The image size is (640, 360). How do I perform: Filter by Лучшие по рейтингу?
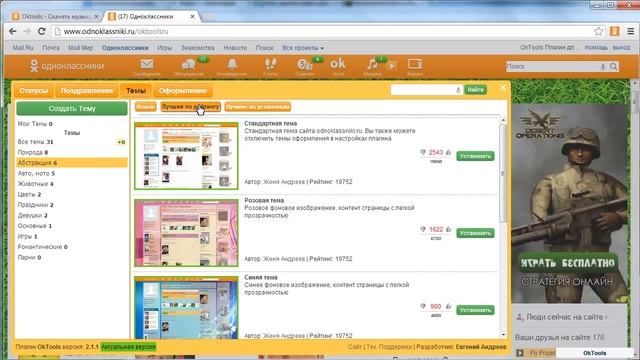[191, 107]
